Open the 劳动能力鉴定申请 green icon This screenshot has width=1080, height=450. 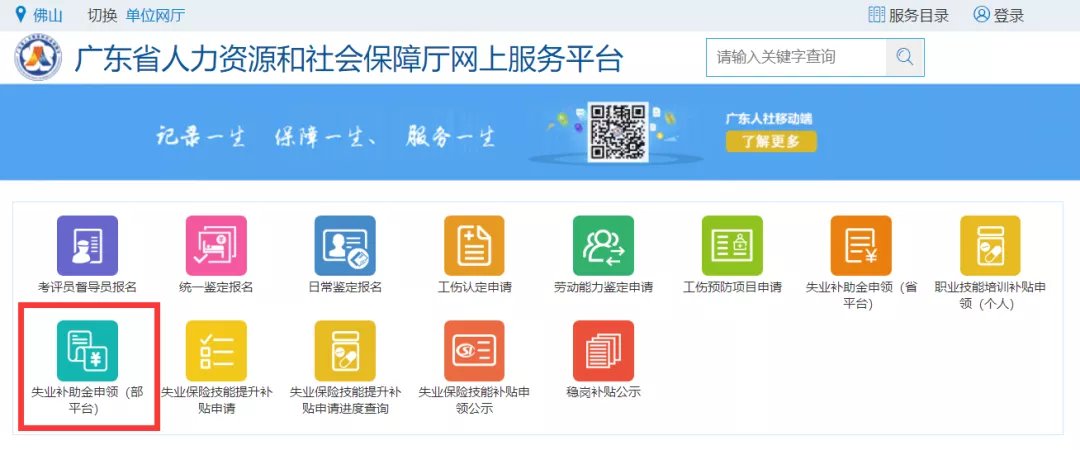[x=603, y=245]
